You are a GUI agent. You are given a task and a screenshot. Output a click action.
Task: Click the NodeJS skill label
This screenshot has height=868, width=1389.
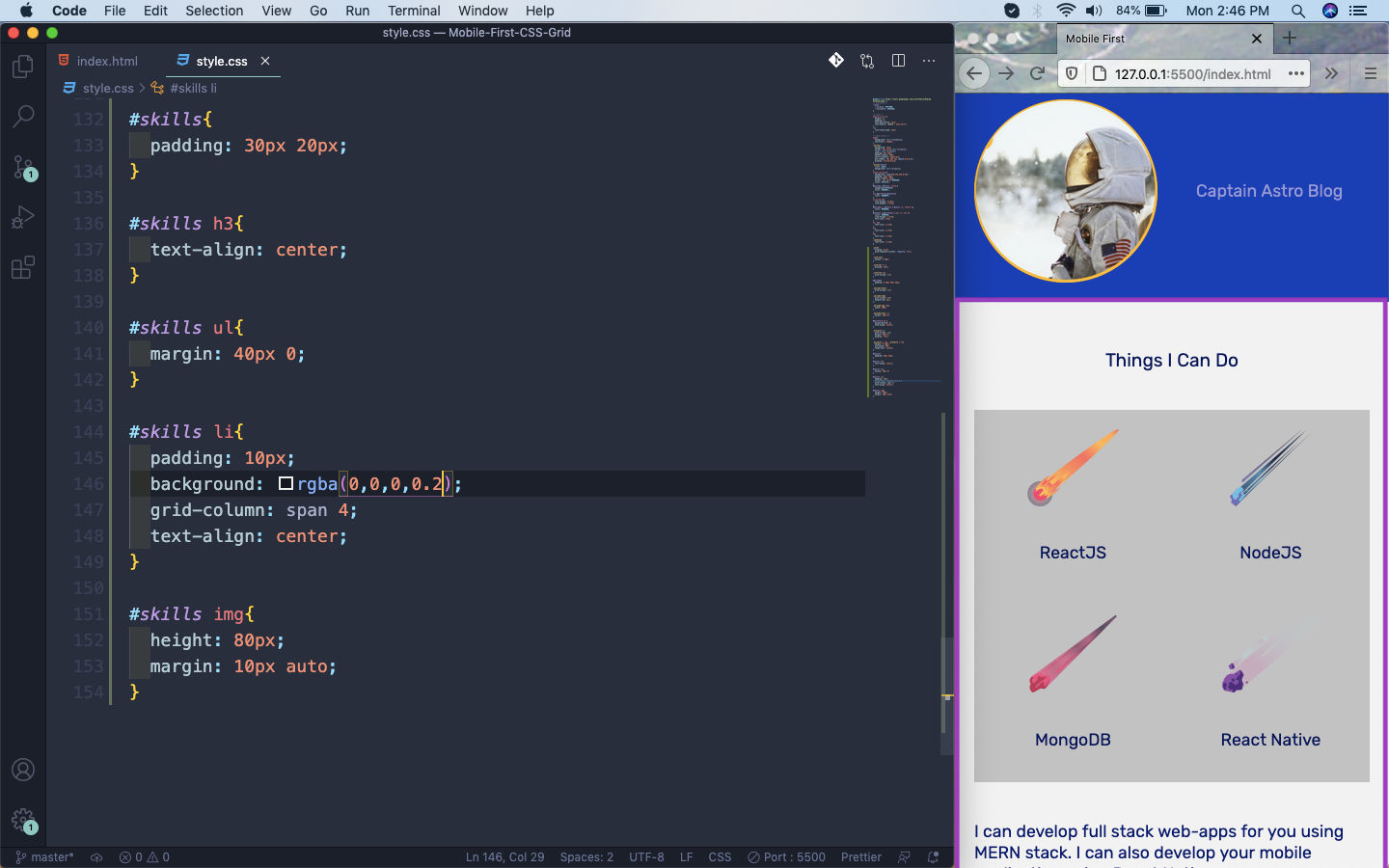(1270, 553)
